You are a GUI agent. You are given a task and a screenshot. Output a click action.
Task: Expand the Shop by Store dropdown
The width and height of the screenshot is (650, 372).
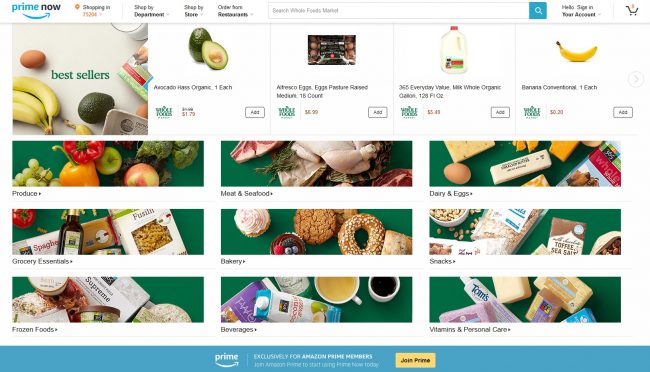click(194, 11)
